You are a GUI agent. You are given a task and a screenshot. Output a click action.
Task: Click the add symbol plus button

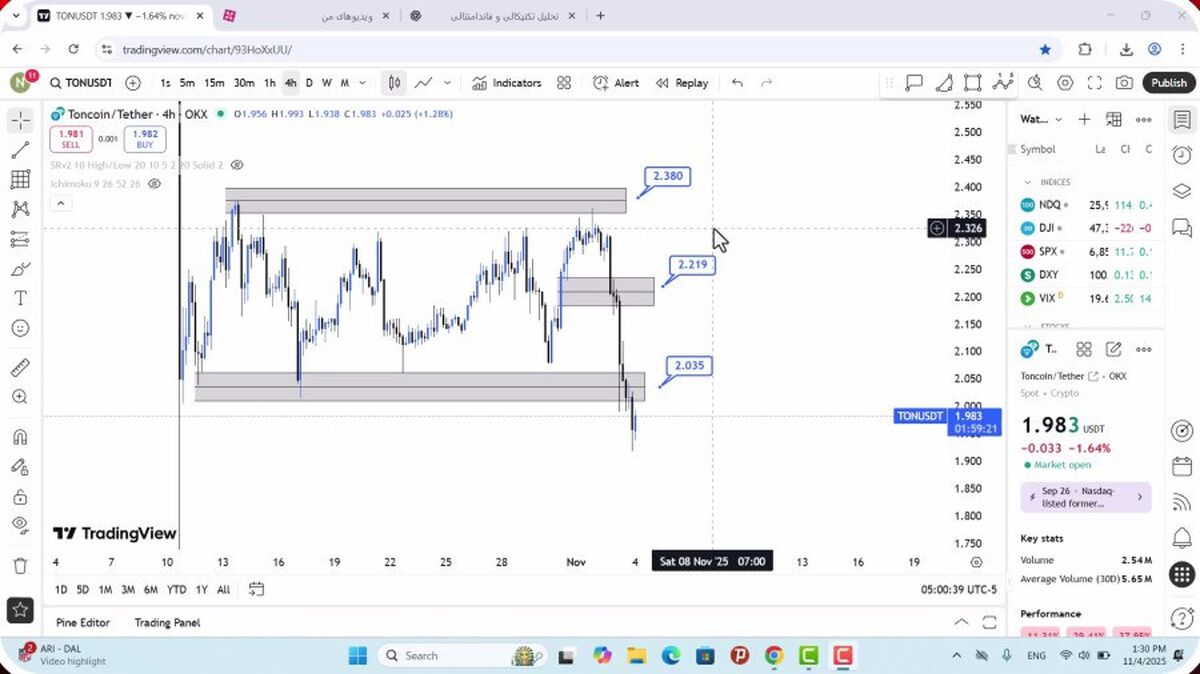click(x=133, y=83)
